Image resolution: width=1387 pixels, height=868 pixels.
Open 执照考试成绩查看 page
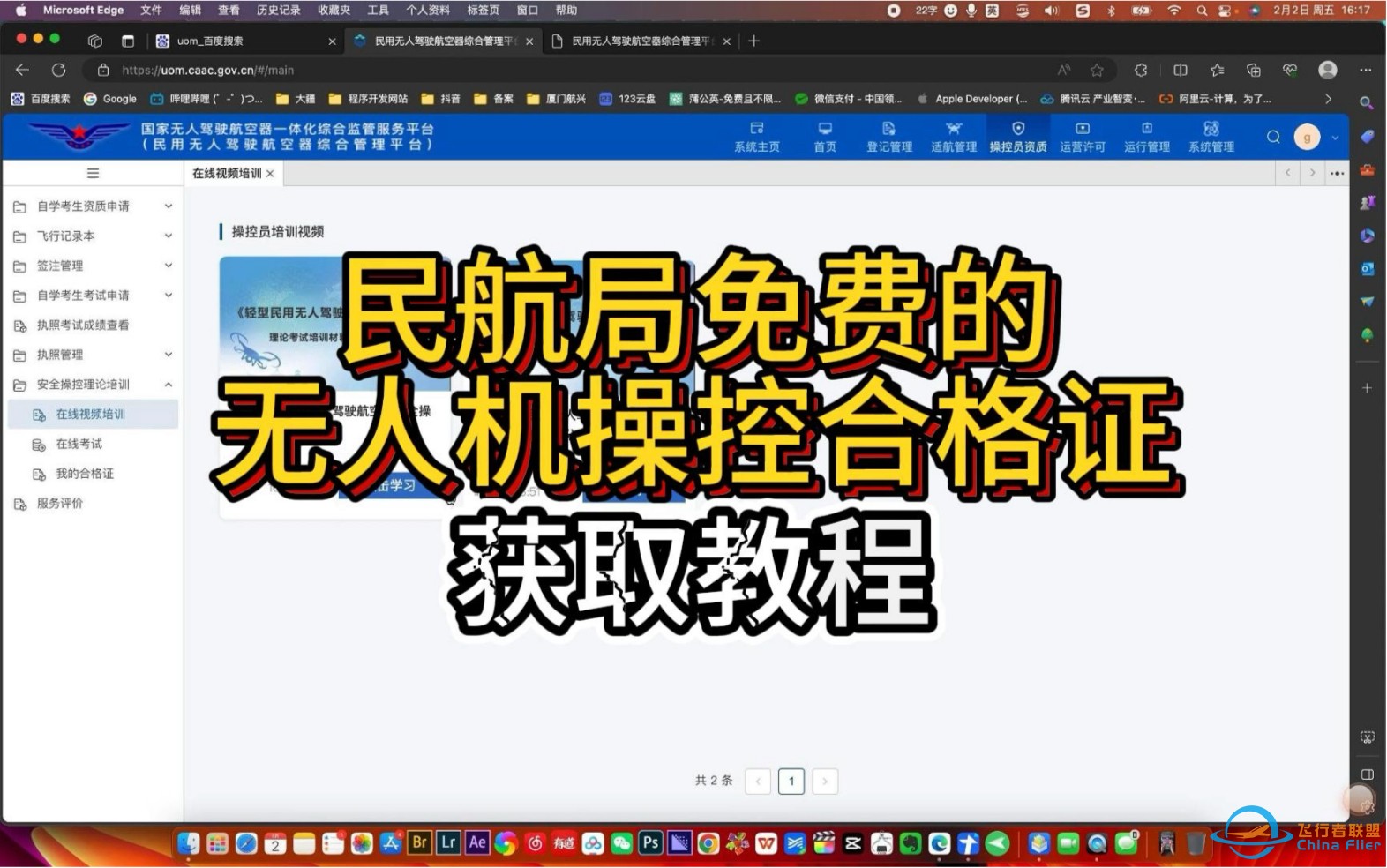click(93, 325)
